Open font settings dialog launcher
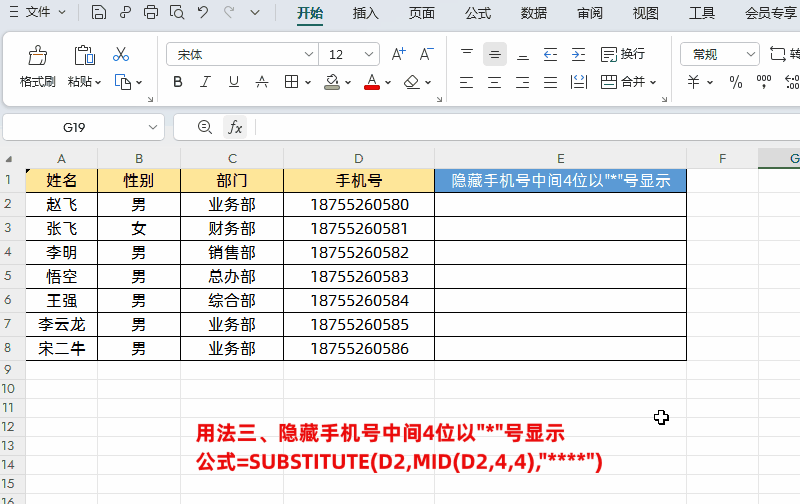Screen dimensions: 800x504 pyautogui.click(x=439, y=99)
